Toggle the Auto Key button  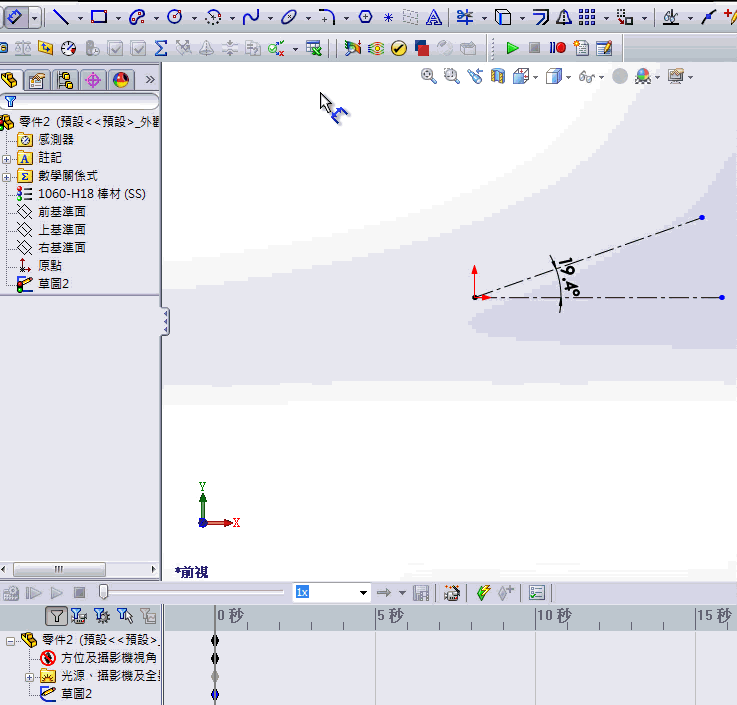(483, 593)
